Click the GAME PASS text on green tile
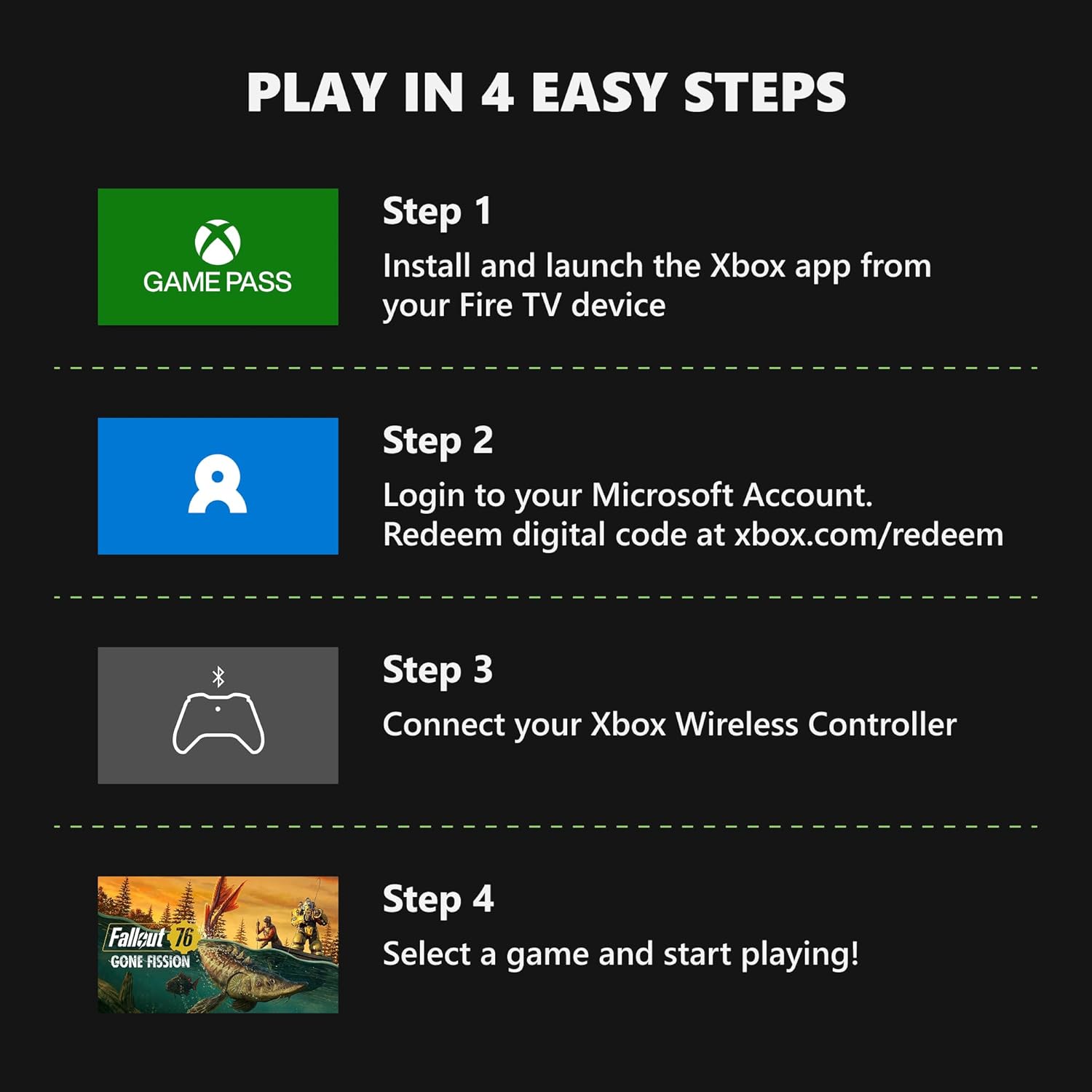 (x=218, y=282)
